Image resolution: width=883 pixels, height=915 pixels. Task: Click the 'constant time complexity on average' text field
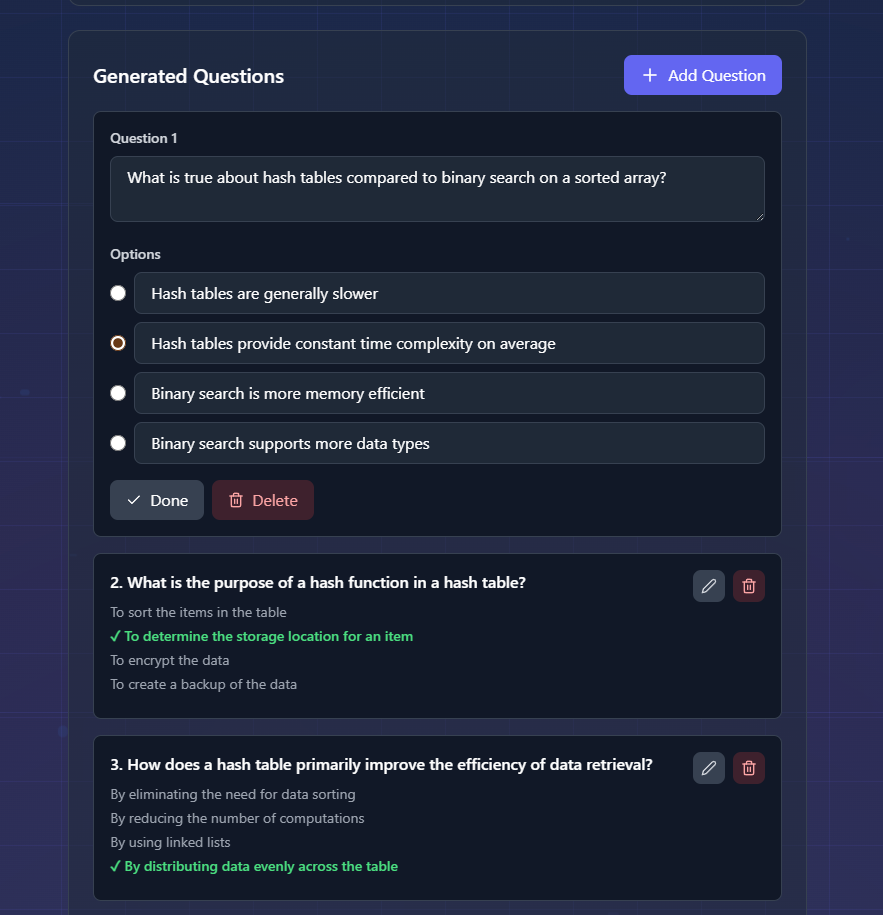click(449, 343)
